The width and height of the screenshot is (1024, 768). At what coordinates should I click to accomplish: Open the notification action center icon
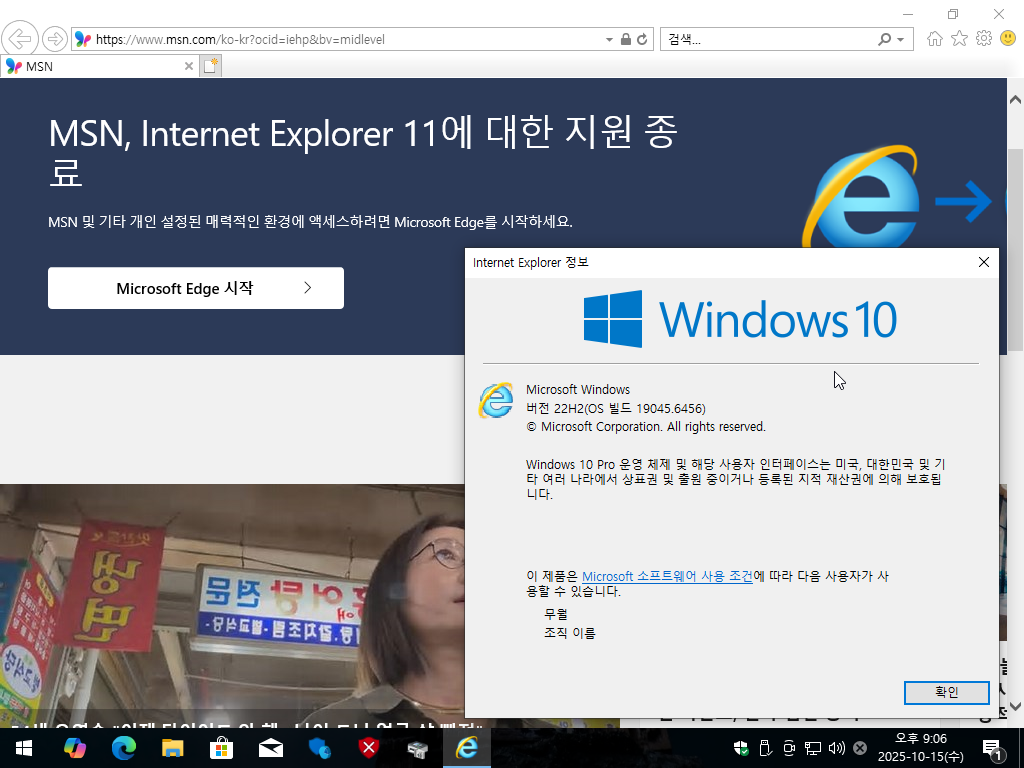tap(993, 748)
